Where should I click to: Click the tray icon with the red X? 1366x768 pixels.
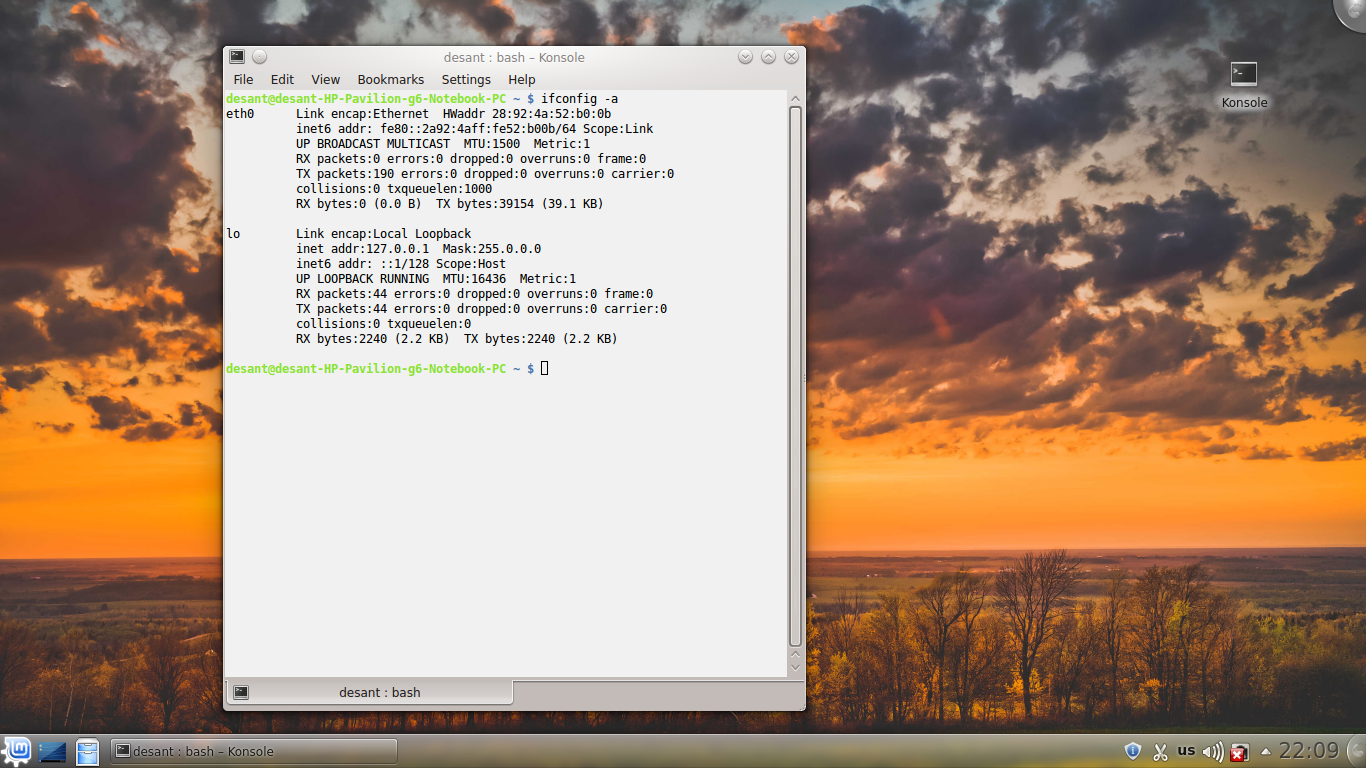[1239, 751]
